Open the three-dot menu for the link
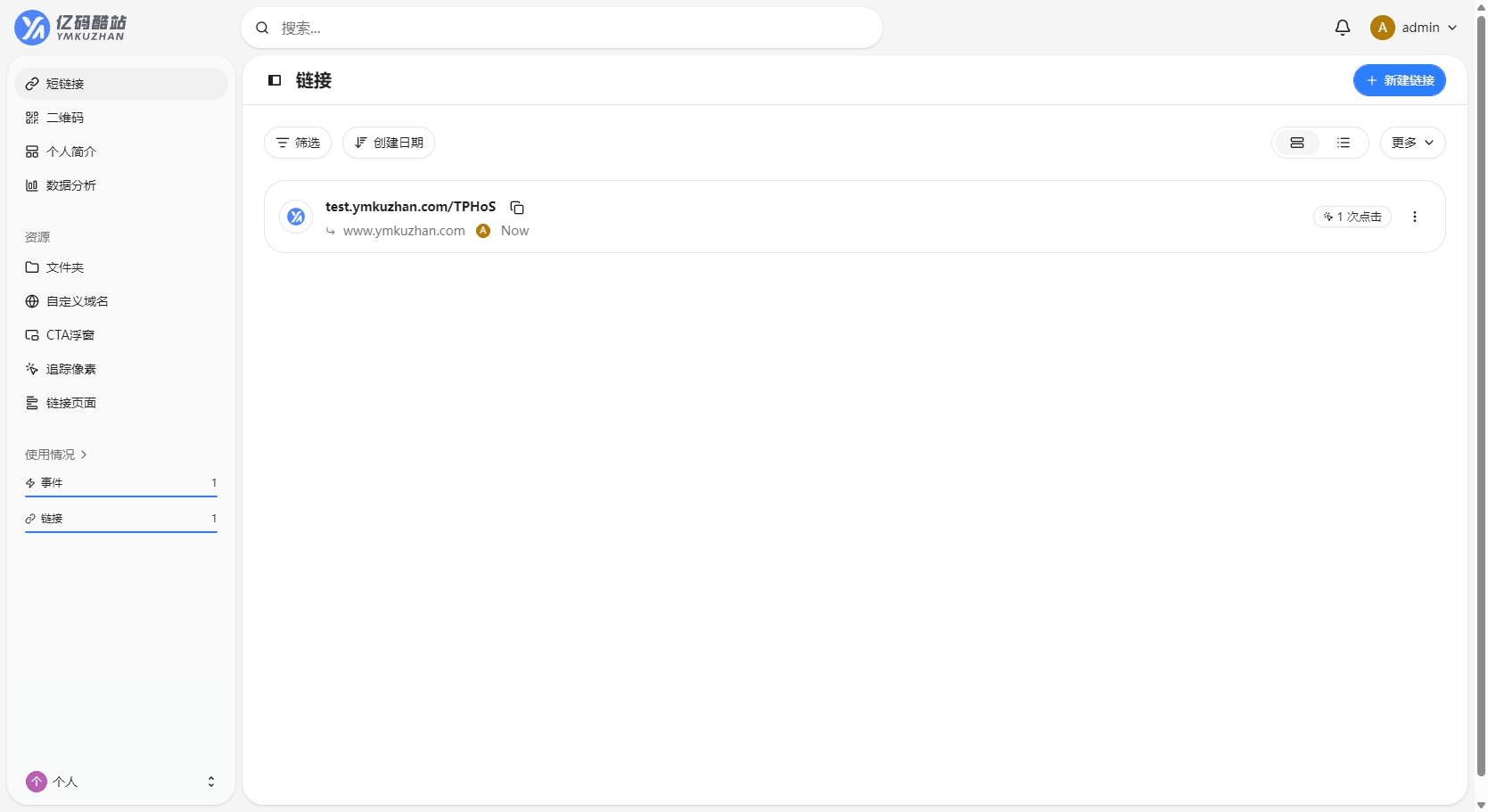The width and height of the screenshot is (1488, 812). pos(1415,217)
